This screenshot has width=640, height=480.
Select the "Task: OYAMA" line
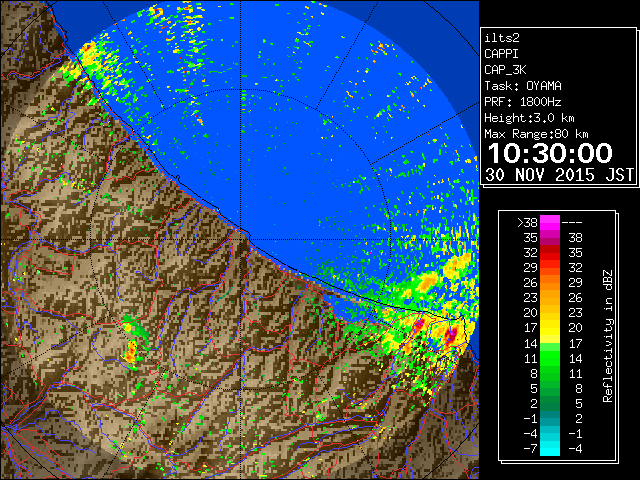523,86
